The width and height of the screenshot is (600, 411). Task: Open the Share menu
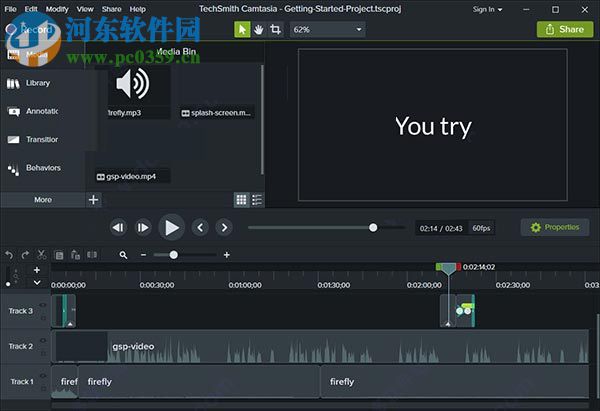[x=111, y=9]
